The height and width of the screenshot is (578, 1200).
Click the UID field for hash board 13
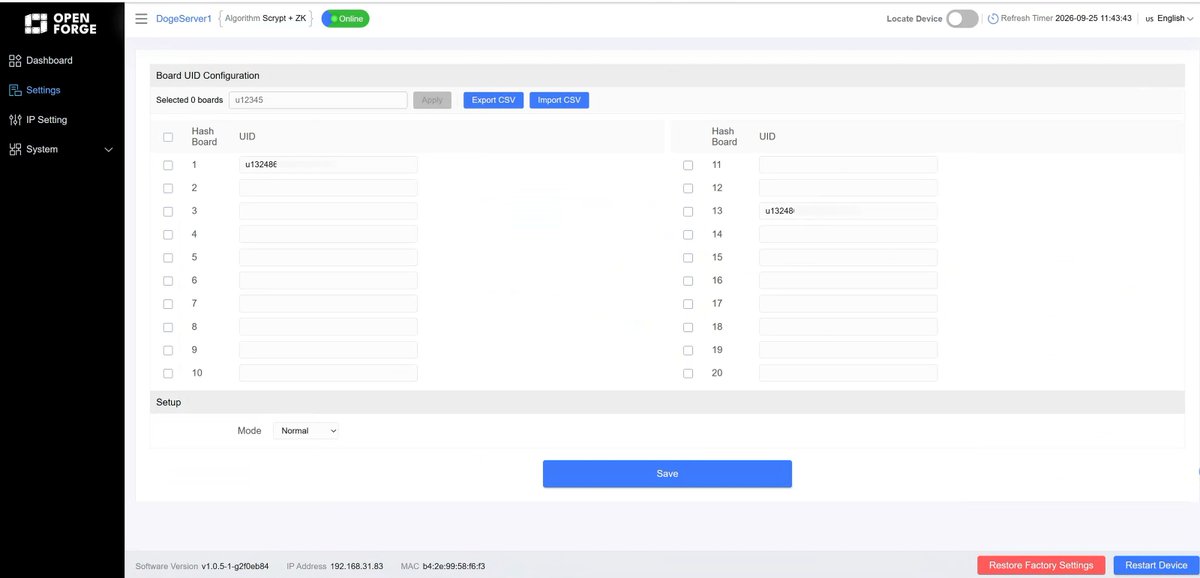[x=848, y=211]
